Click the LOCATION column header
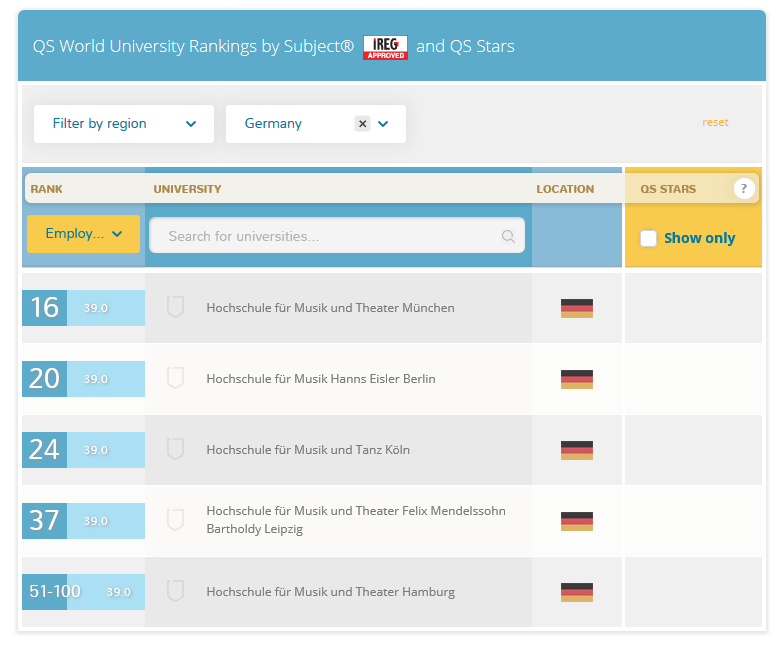Screen dimensions: 781x647 (x=565, y=189)
